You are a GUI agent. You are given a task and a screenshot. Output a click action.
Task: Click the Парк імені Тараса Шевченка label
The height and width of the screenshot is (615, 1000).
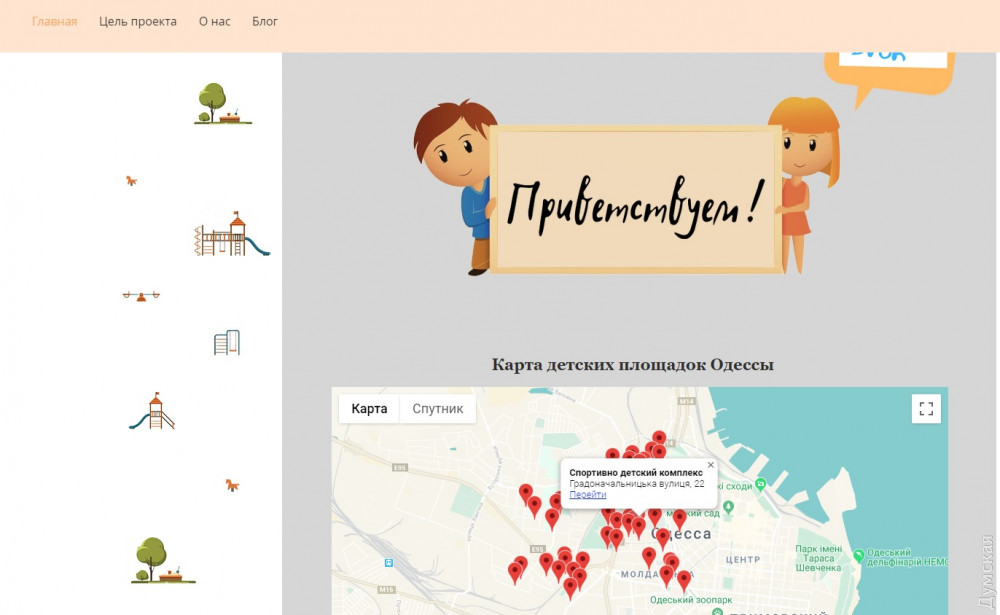(x=819, y=558)
